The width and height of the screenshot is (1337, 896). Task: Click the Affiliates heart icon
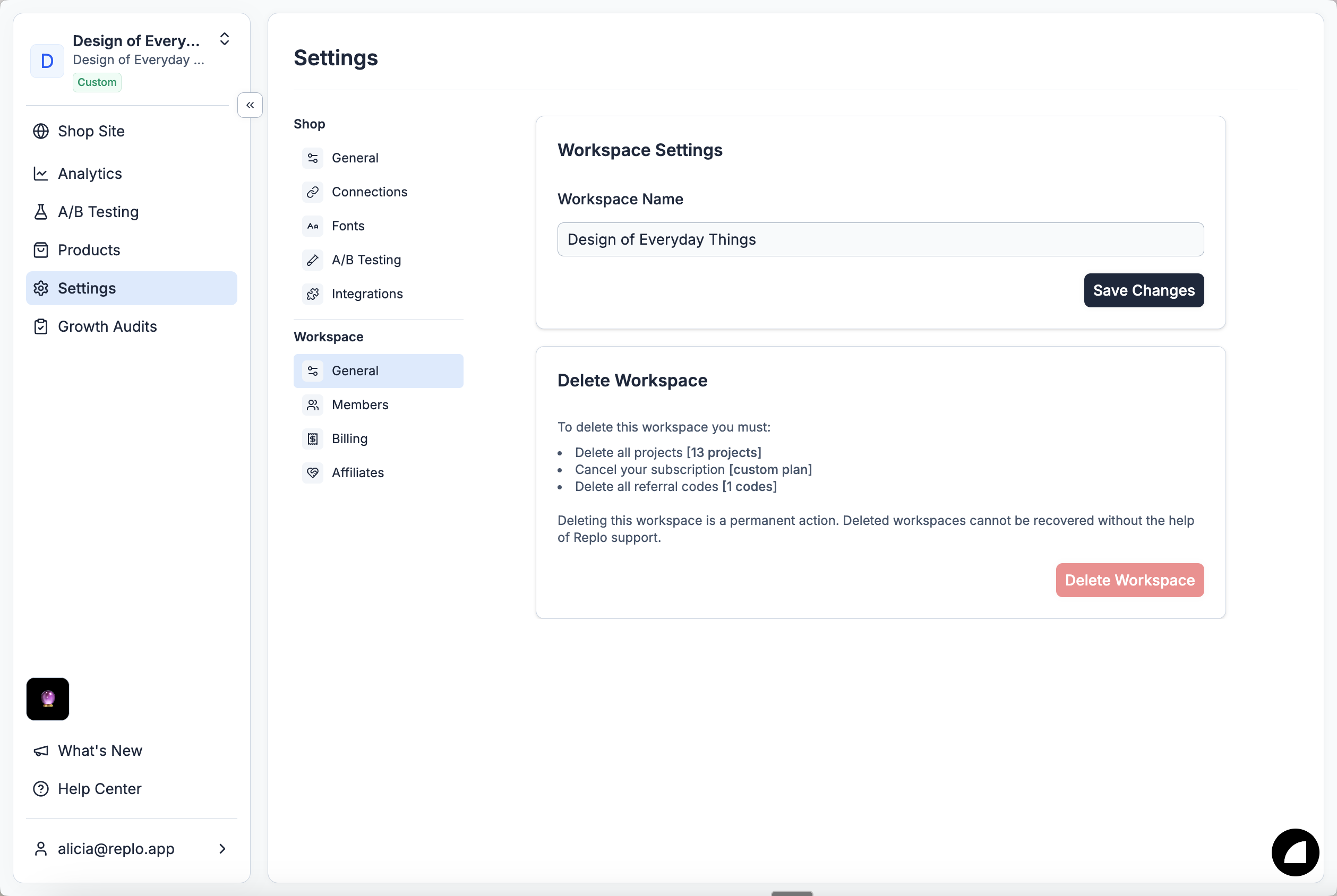point(313,472)
